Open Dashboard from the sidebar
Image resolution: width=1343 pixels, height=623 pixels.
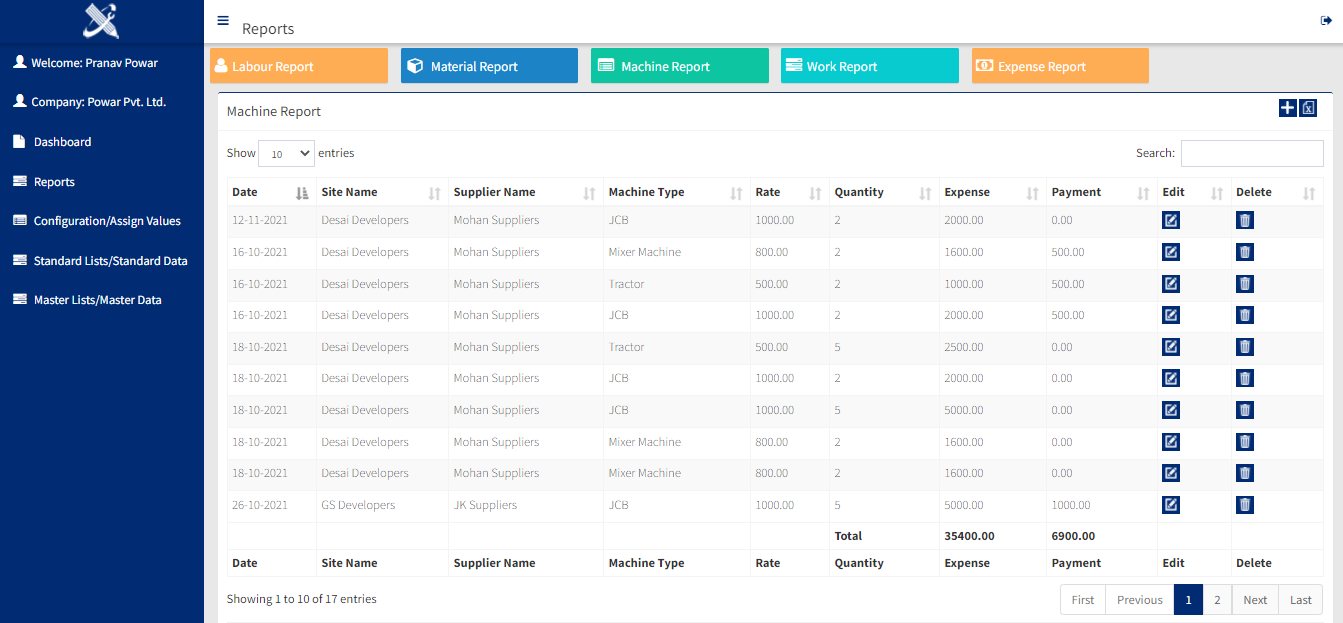[62, 142]
